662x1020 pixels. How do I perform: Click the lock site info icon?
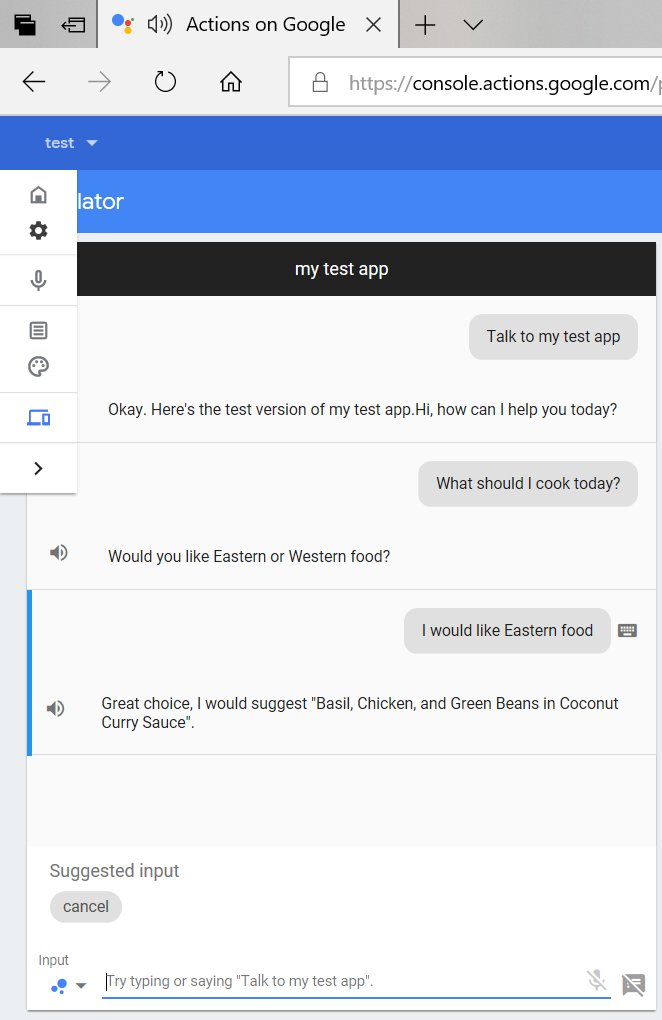320,83
